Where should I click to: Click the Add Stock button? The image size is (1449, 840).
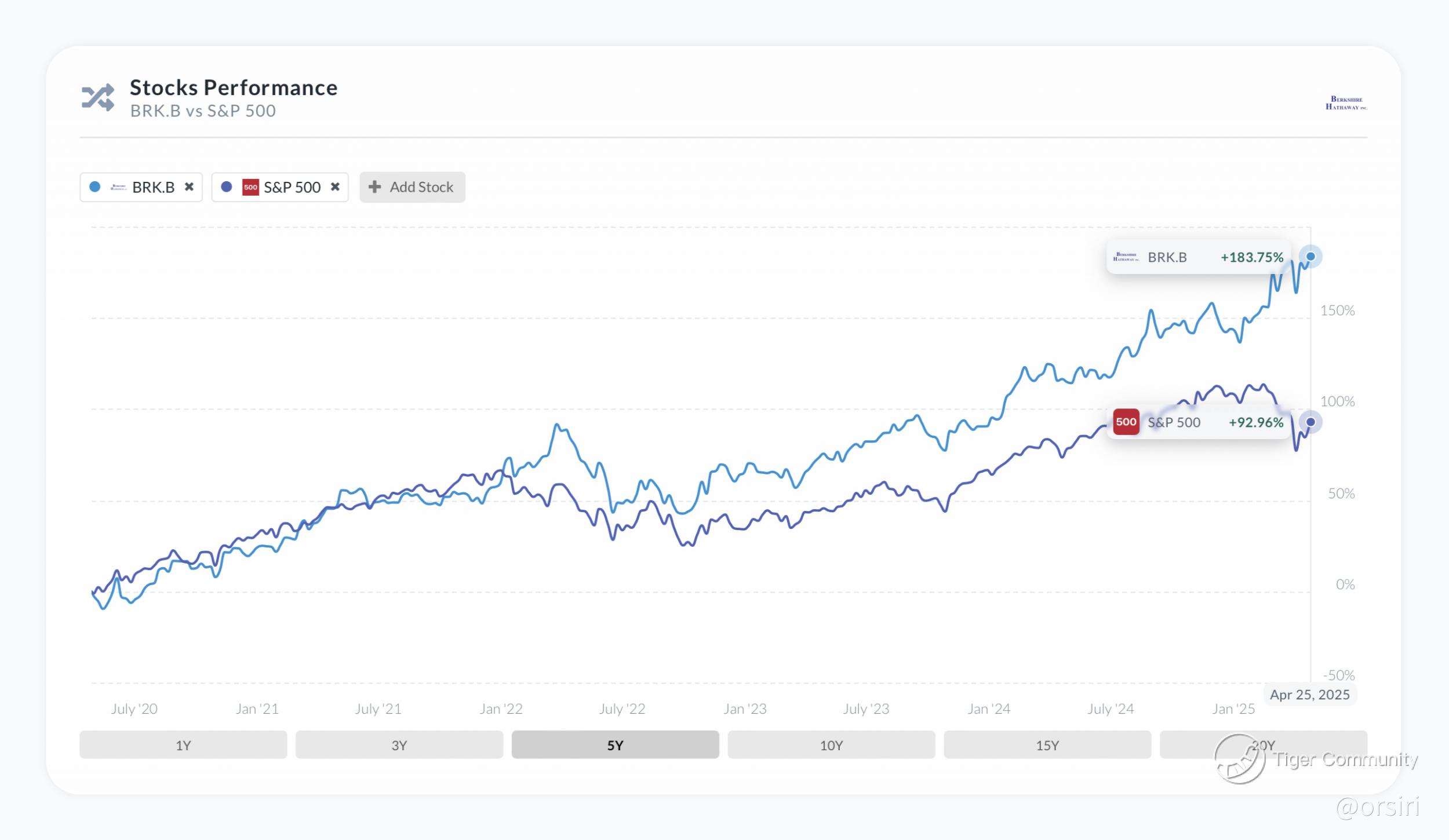pyautogui.click(x=412, y=187)
